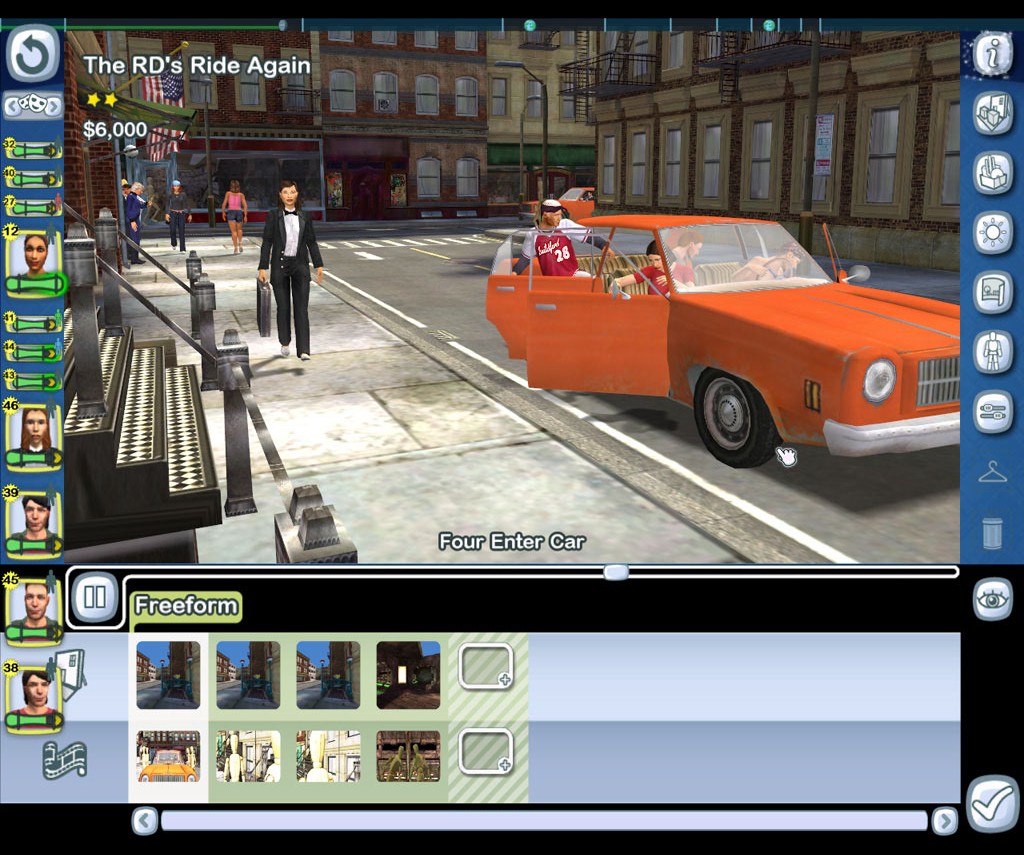Screen dimensions: 1024x855
Task: Open the info panel icon
Action: (x=992, y=54)
